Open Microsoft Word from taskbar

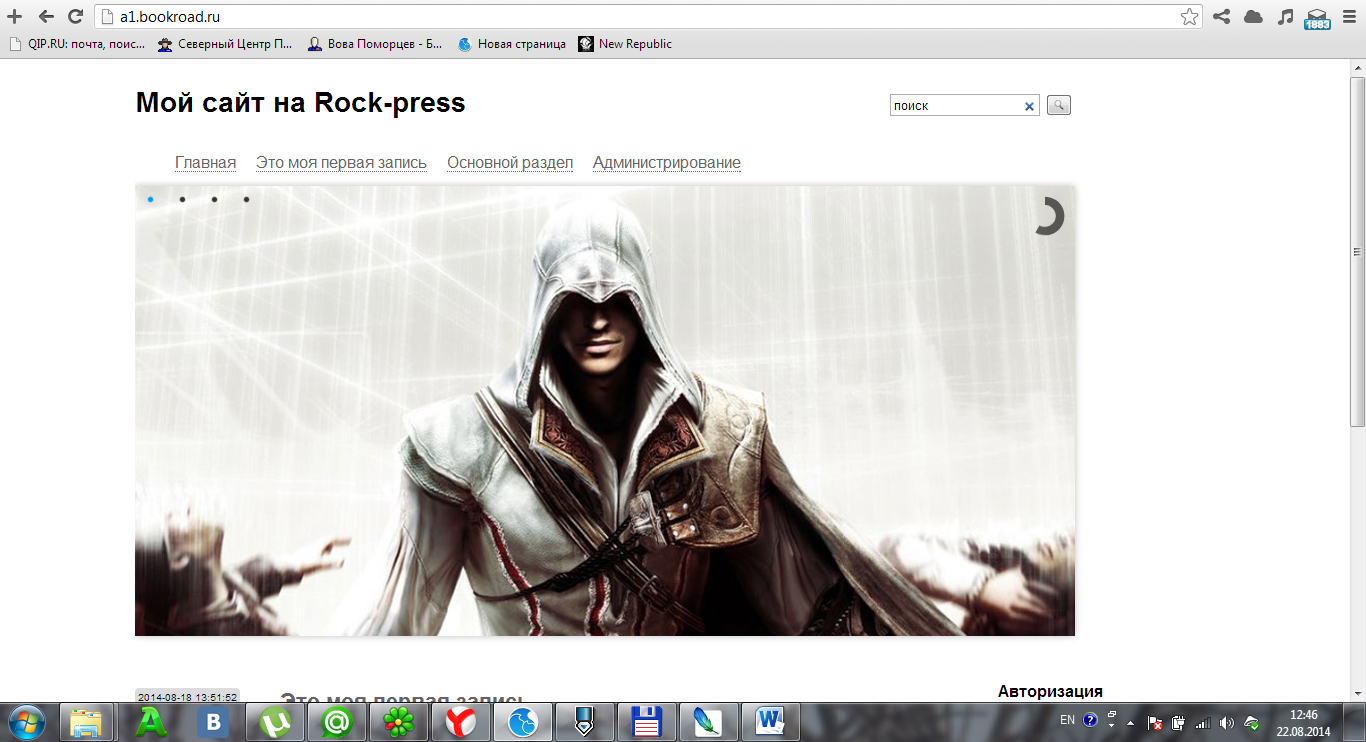point(769,722)
